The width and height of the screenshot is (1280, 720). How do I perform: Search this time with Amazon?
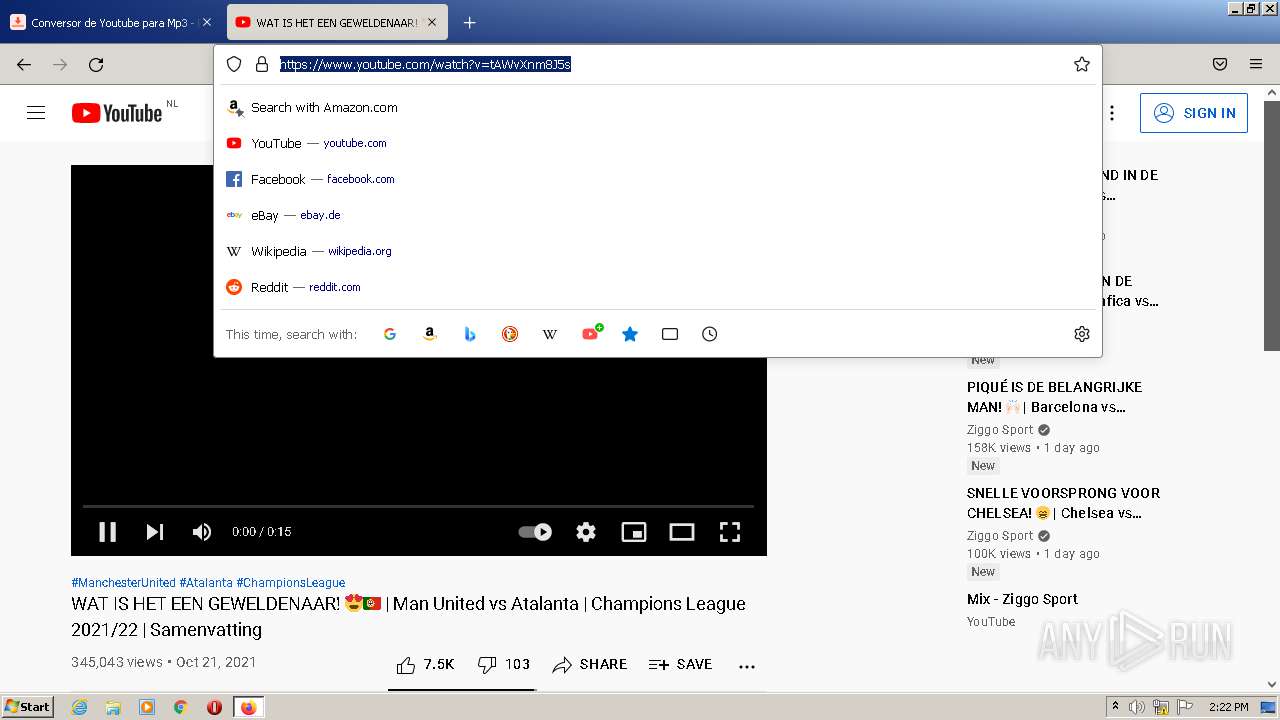(430, 334)
